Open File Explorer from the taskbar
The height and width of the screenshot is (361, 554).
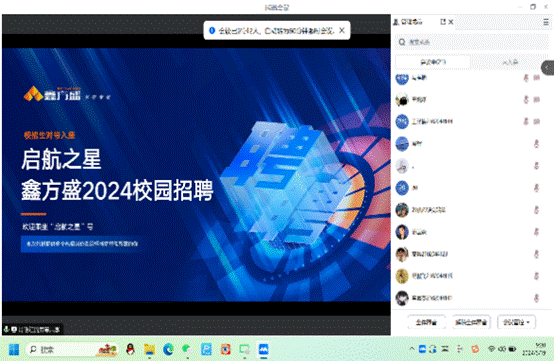click(x=149, y=350)
